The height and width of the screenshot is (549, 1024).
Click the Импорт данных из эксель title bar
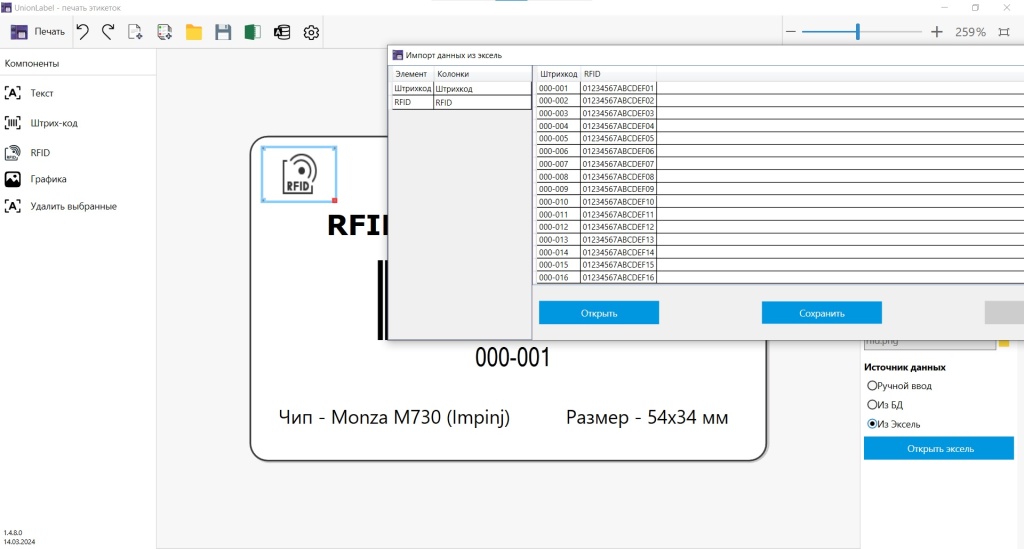coord(705,55)
